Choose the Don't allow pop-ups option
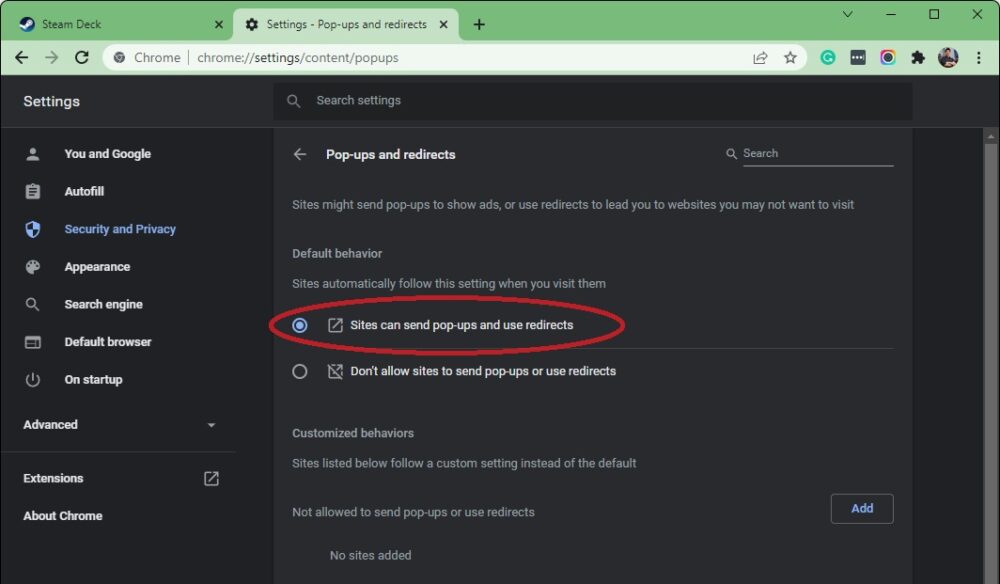The height and width of the screenshot is (584, 1000). pyautogui.click(x=299, y=371)
